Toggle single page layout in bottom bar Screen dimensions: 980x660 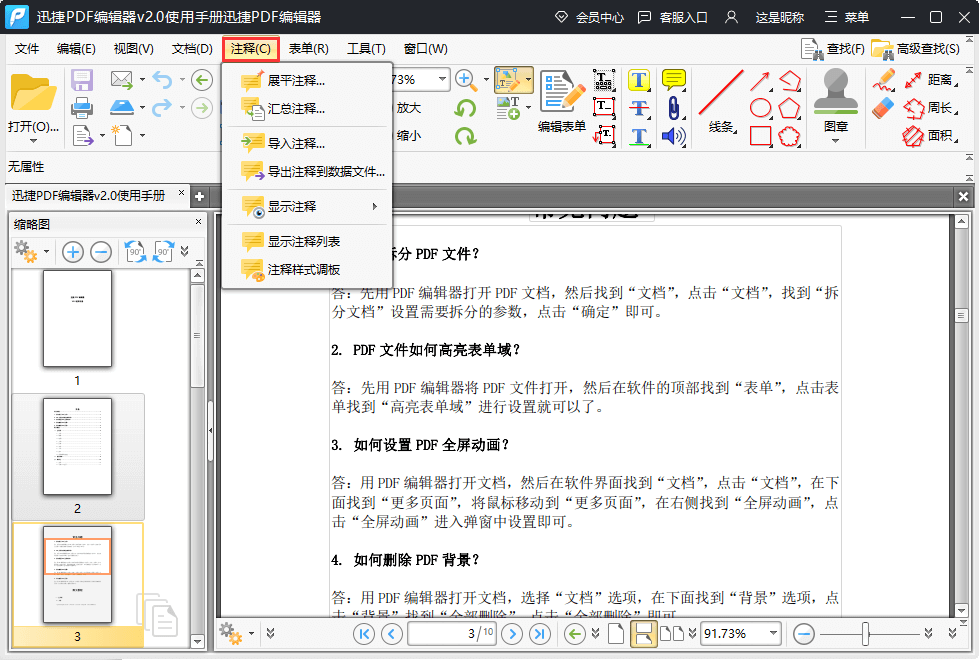(616, 633)
